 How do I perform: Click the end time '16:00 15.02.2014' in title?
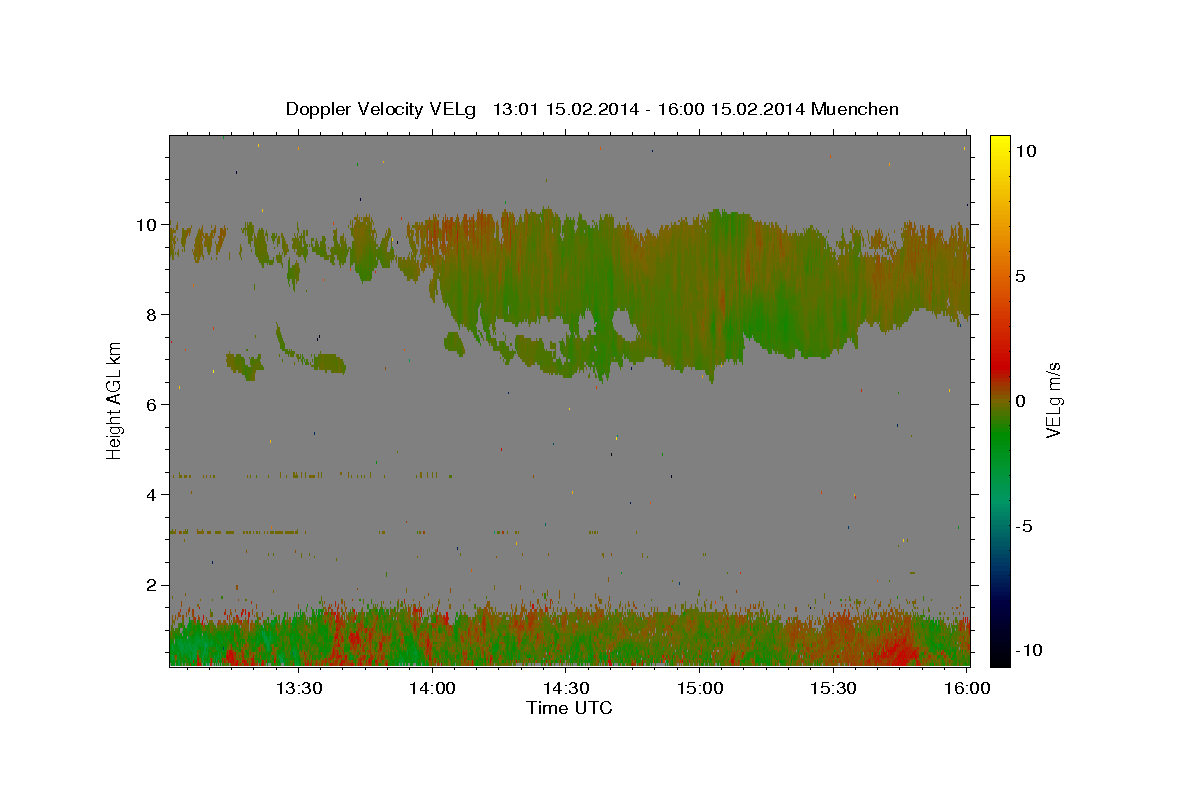(x=731, y=109)
